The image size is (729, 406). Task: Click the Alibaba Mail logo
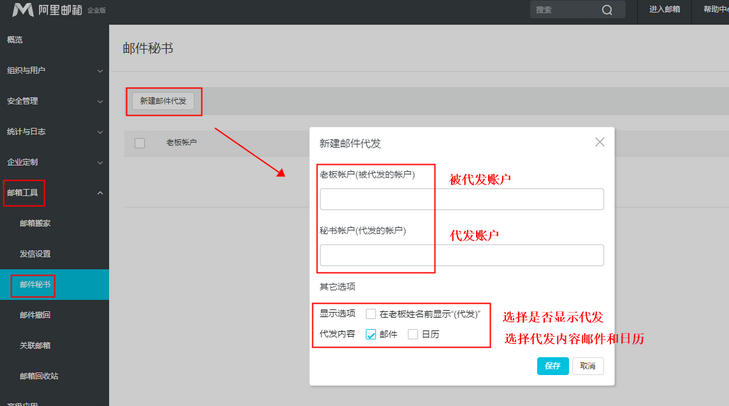click(x=47, y=9)
